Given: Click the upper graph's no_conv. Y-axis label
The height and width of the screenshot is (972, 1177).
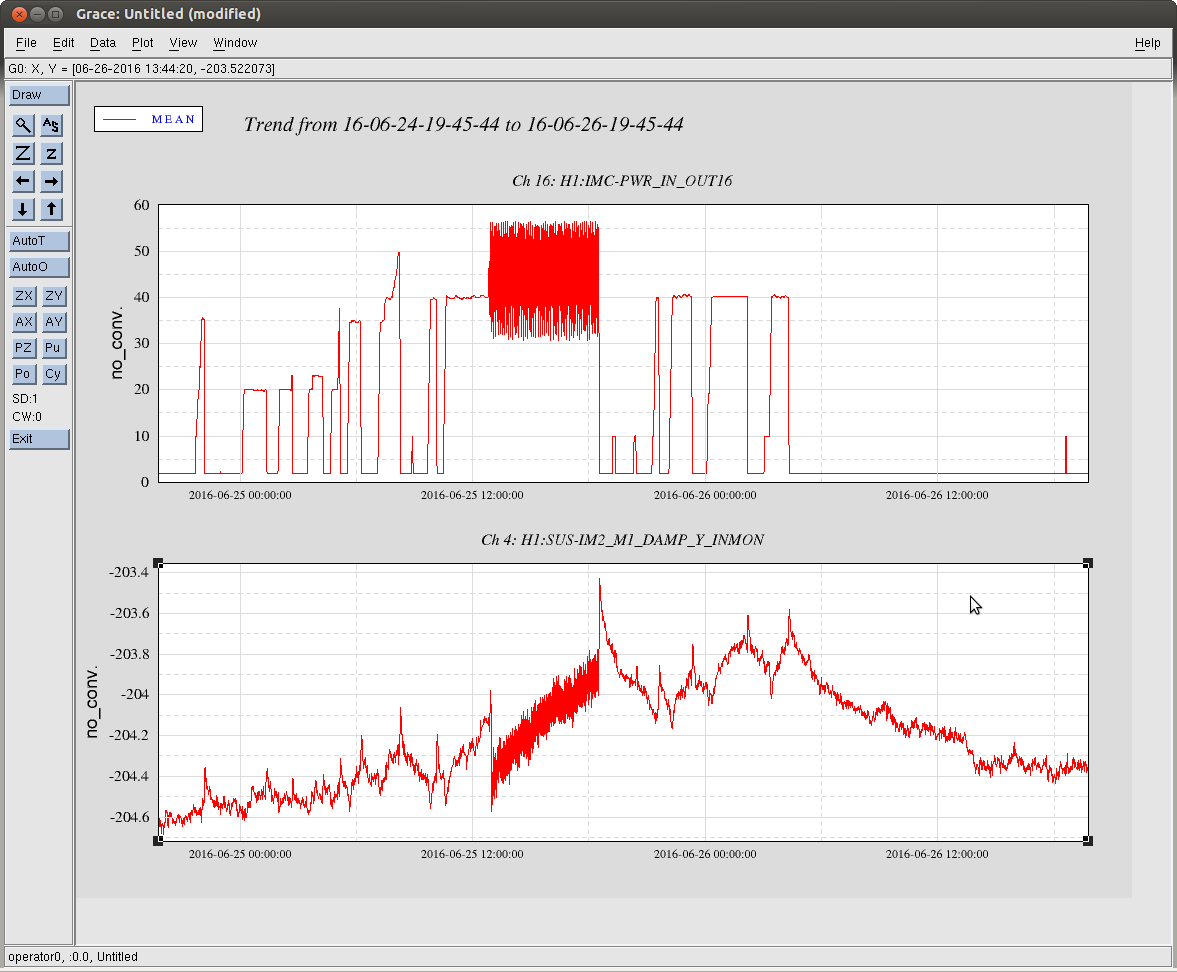Looking at the screenshot, I should 116,343.
